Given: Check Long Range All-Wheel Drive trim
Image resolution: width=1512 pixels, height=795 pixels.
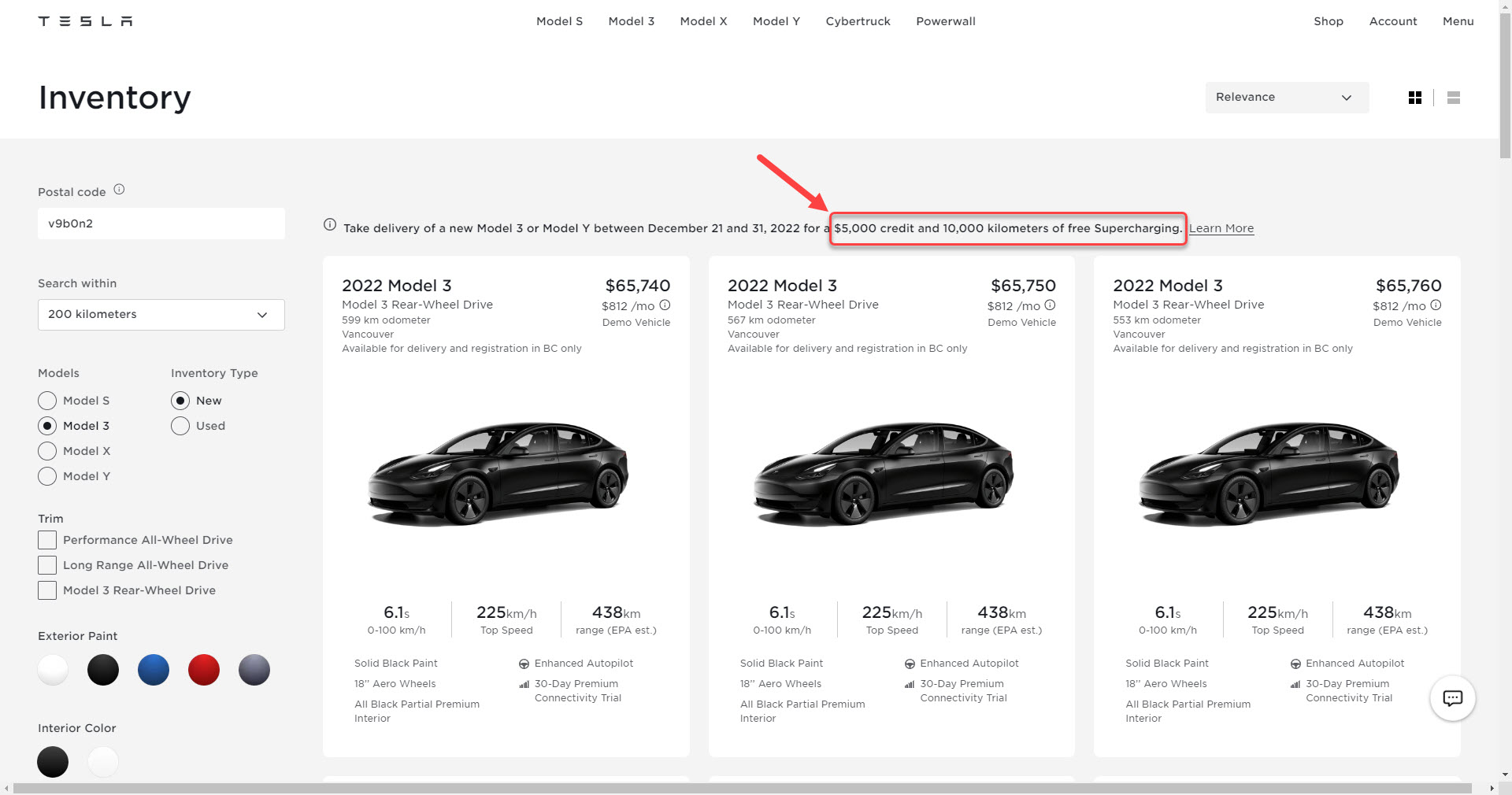Looking at the screenshot, I should click(x=47, y=565).
